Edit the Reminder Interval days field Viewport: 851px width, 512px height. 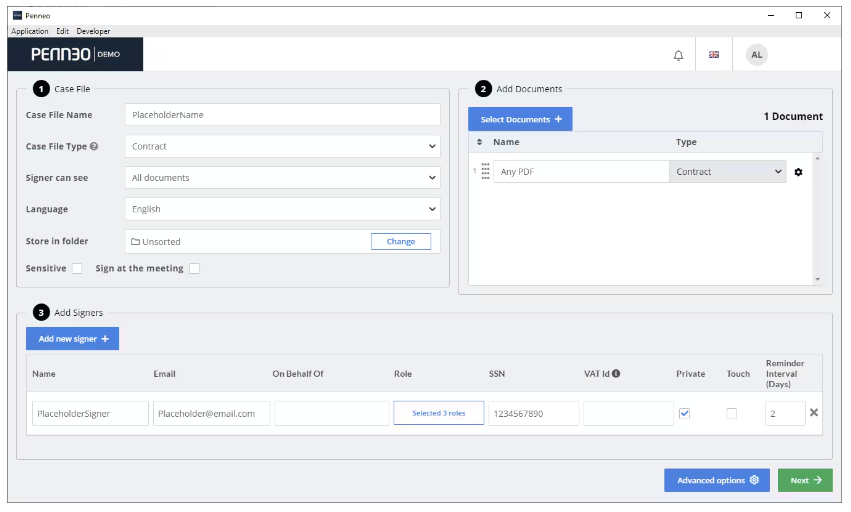tap(785, 414)
